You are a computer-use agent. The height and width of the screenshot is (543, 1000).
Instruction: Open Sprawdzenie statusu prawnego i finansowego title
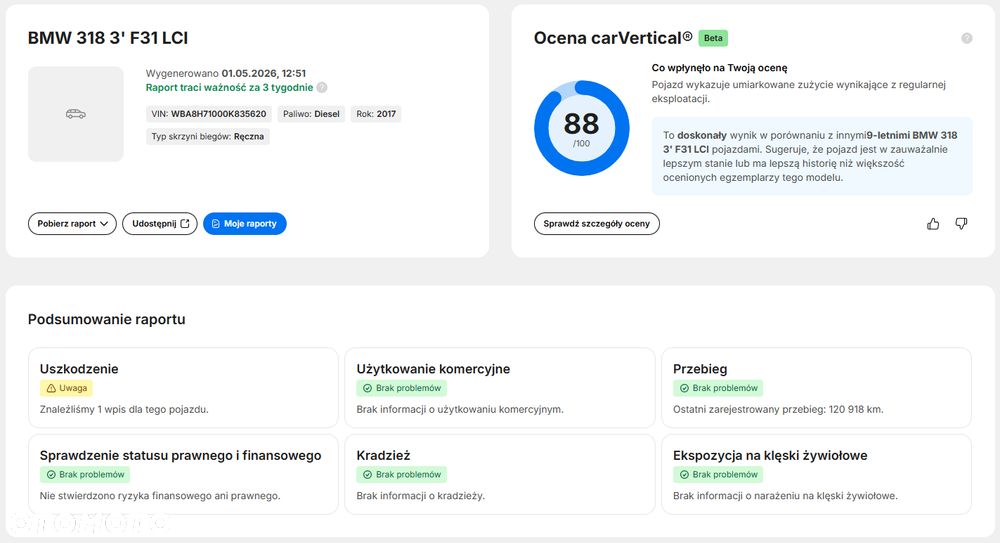click(180, 456)
